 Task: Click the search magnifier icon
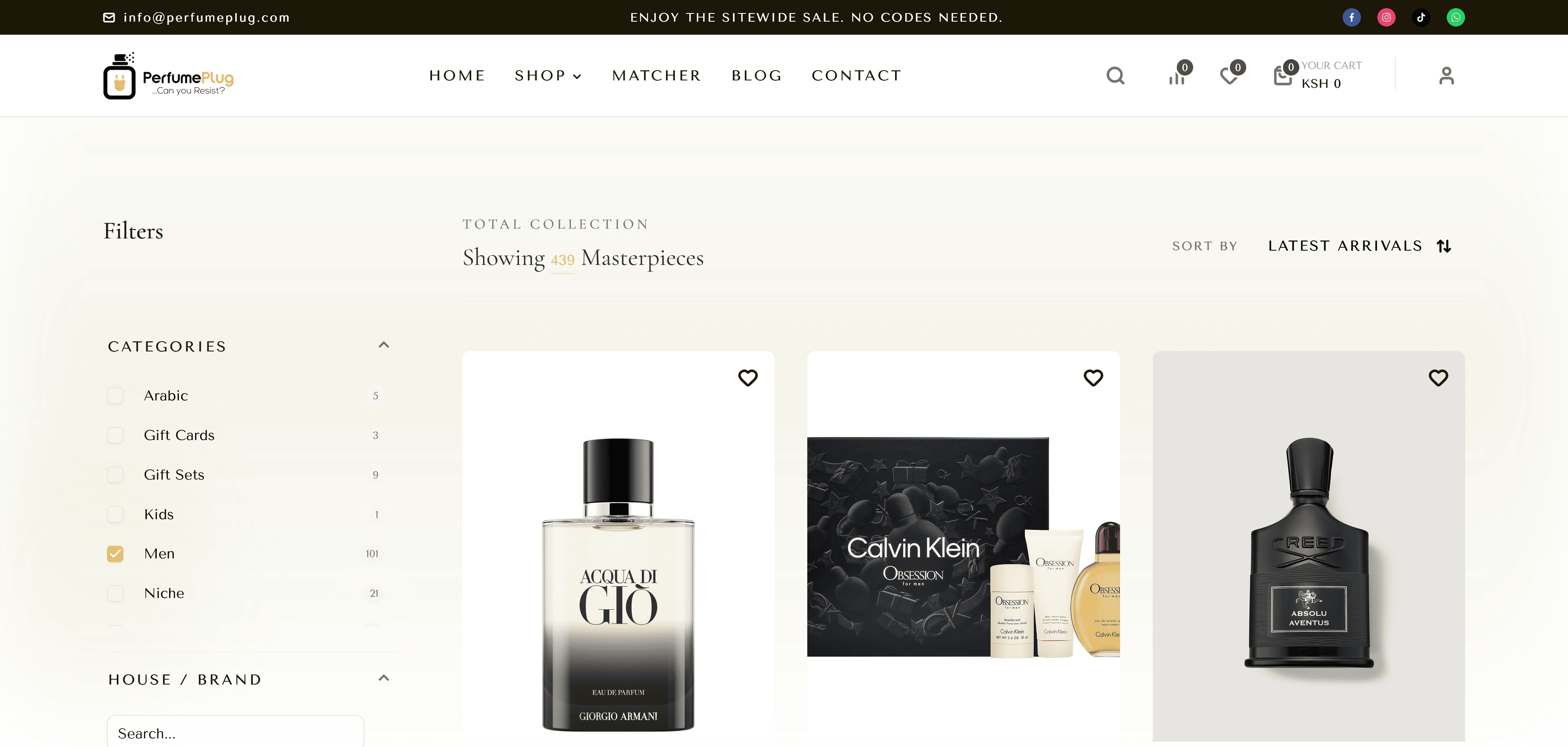[x=1115, y=76]
